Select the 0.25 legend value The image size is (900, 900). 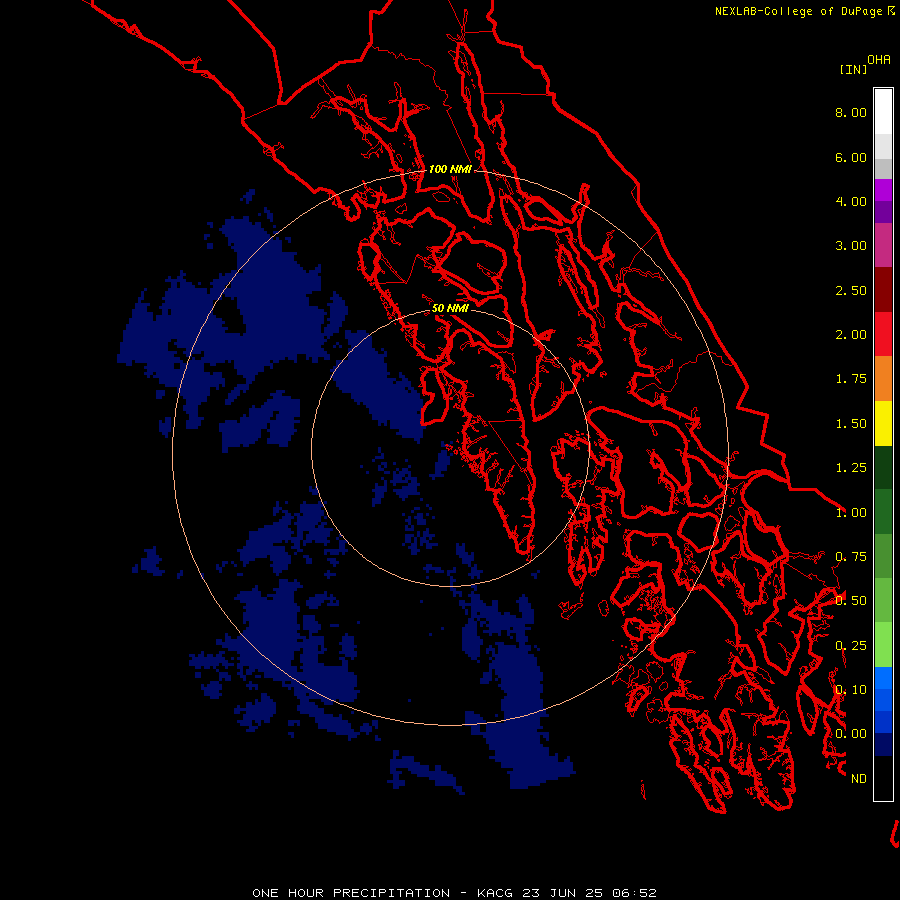pos(851,646)
